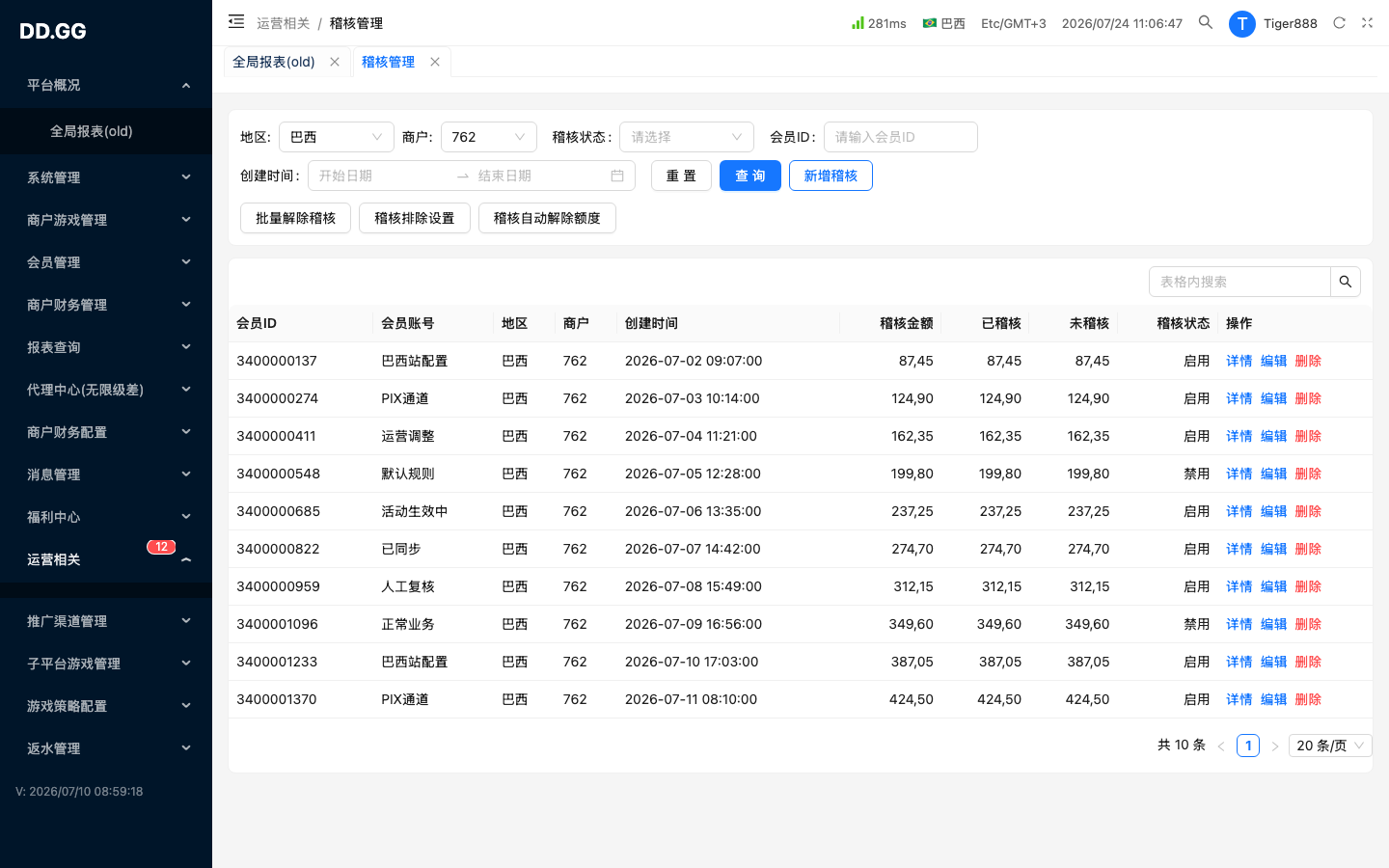Close the 稽核管理 tab
This screenshot has height=868, width=1389.
[435, 62]
